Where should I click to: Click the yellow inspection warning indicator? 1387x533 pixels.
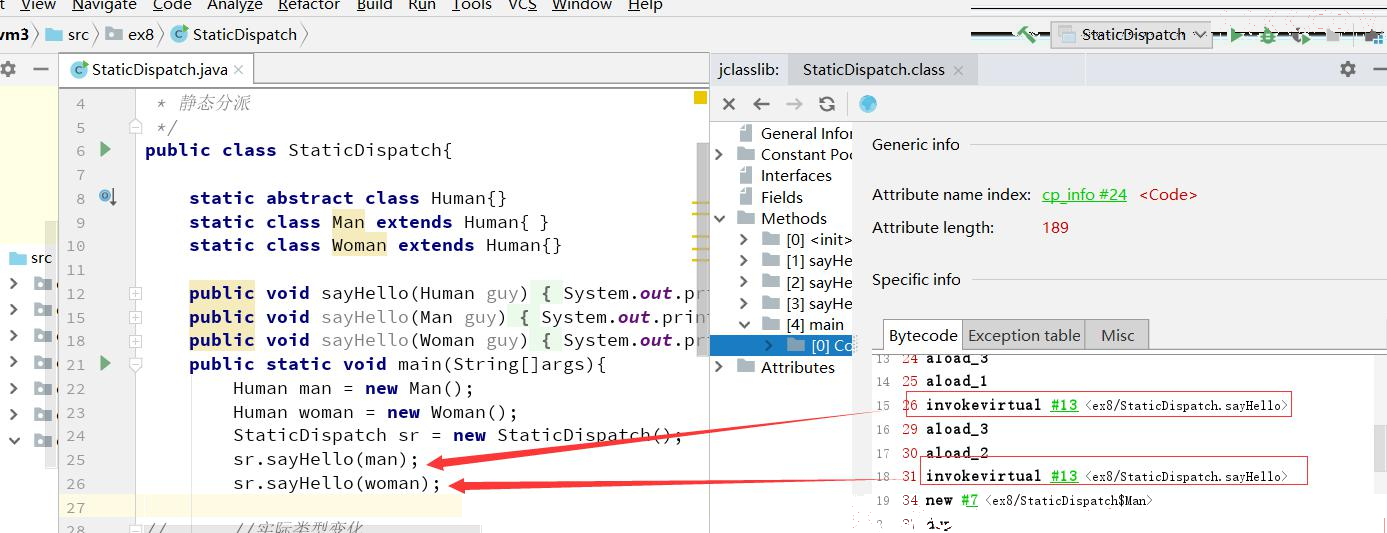(701, 97)
